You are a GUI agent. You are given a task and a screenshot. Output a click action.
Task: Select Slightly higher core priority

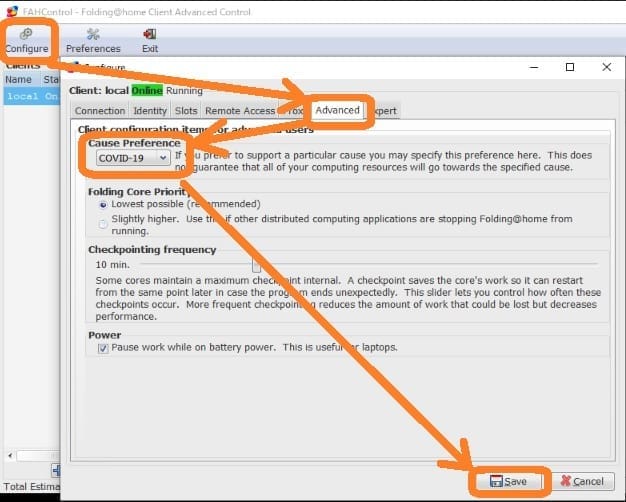103,224
